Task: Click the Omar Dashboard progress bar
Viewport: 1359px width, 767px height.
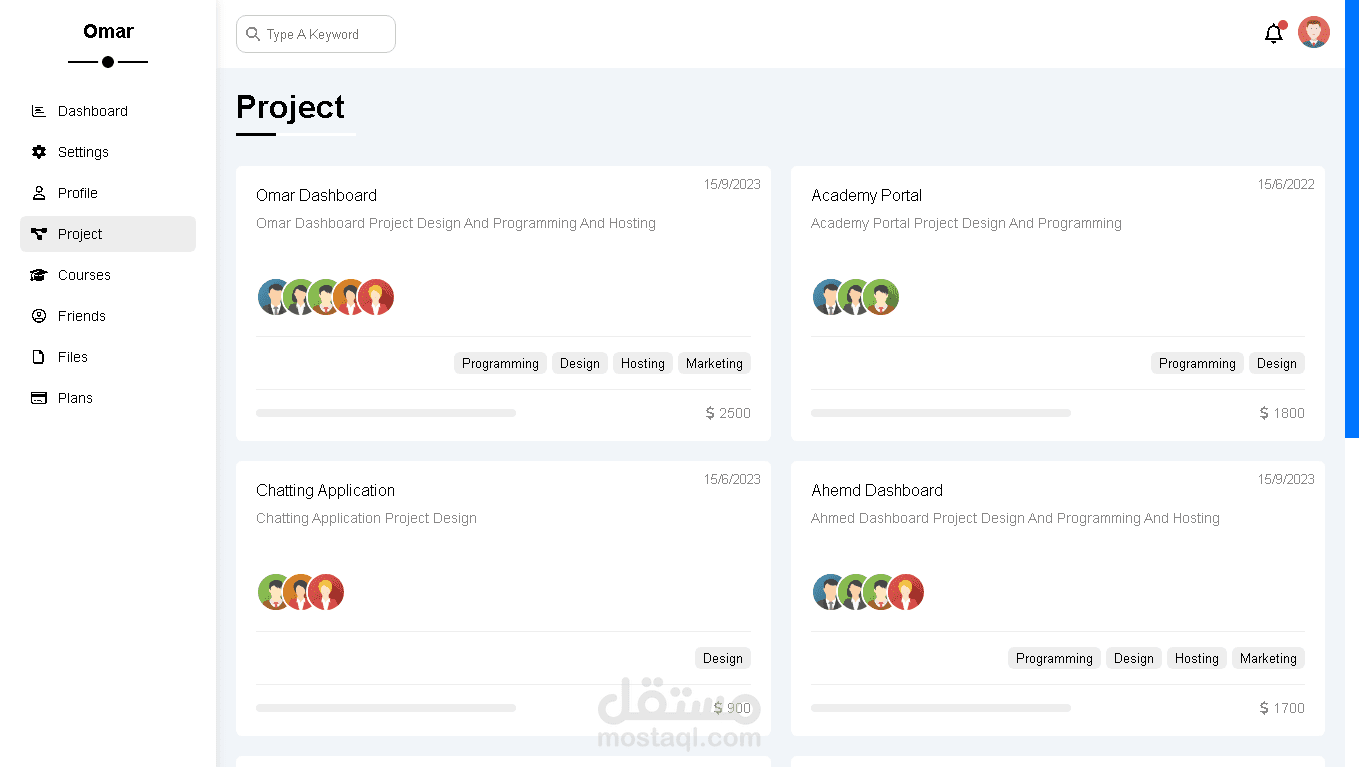Action: coord(386,413)
